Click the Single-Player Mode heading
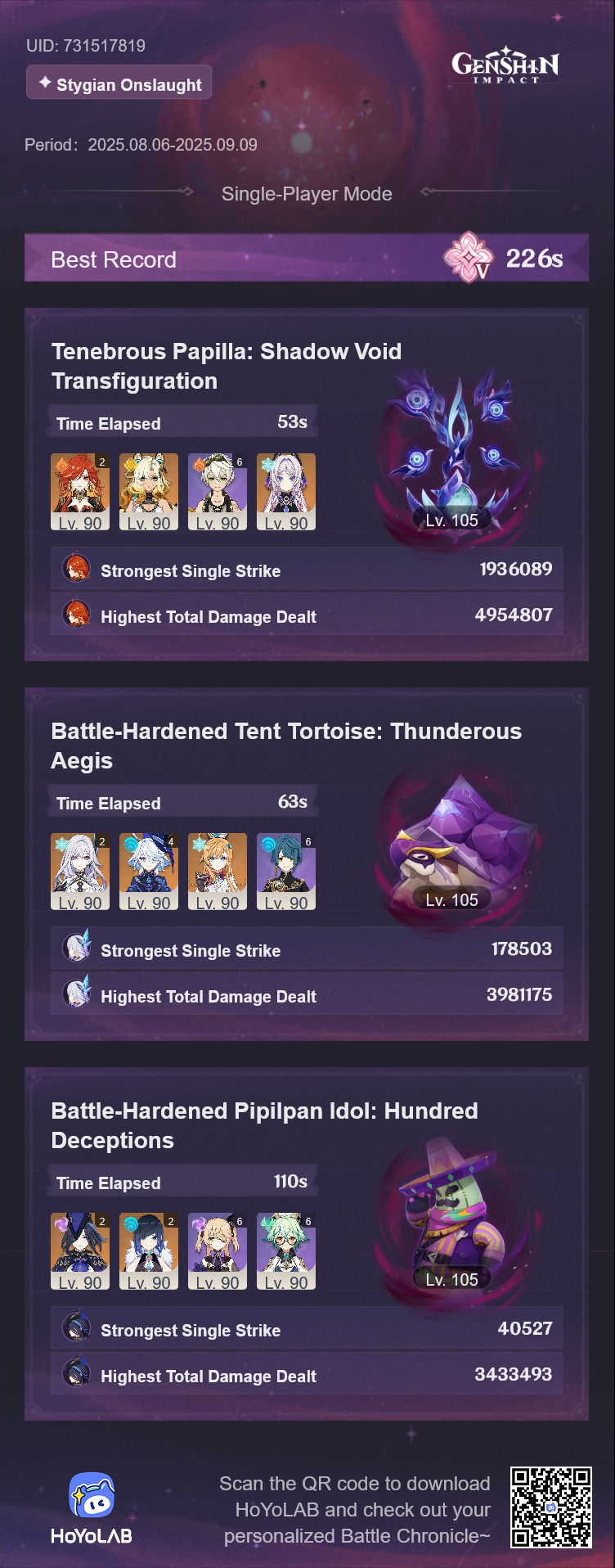 (307, 194)
